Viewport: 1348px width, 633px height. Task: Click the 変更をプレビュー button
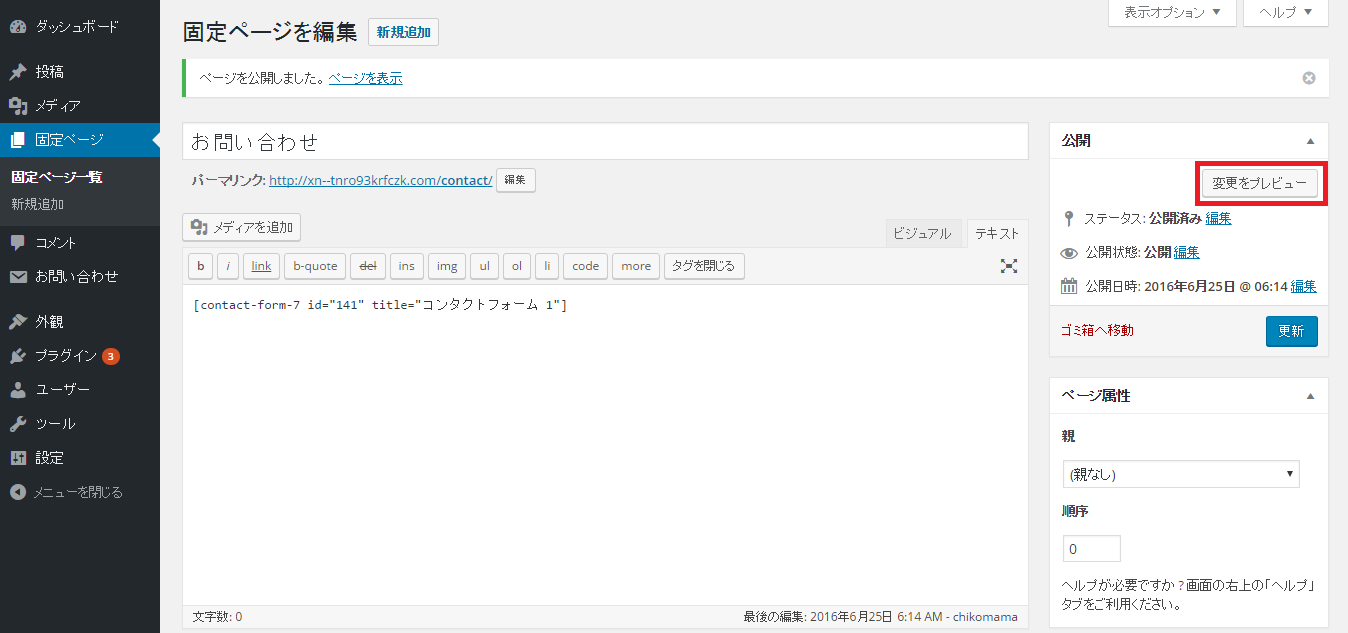pyautogui.click(x=1260, y=183)
